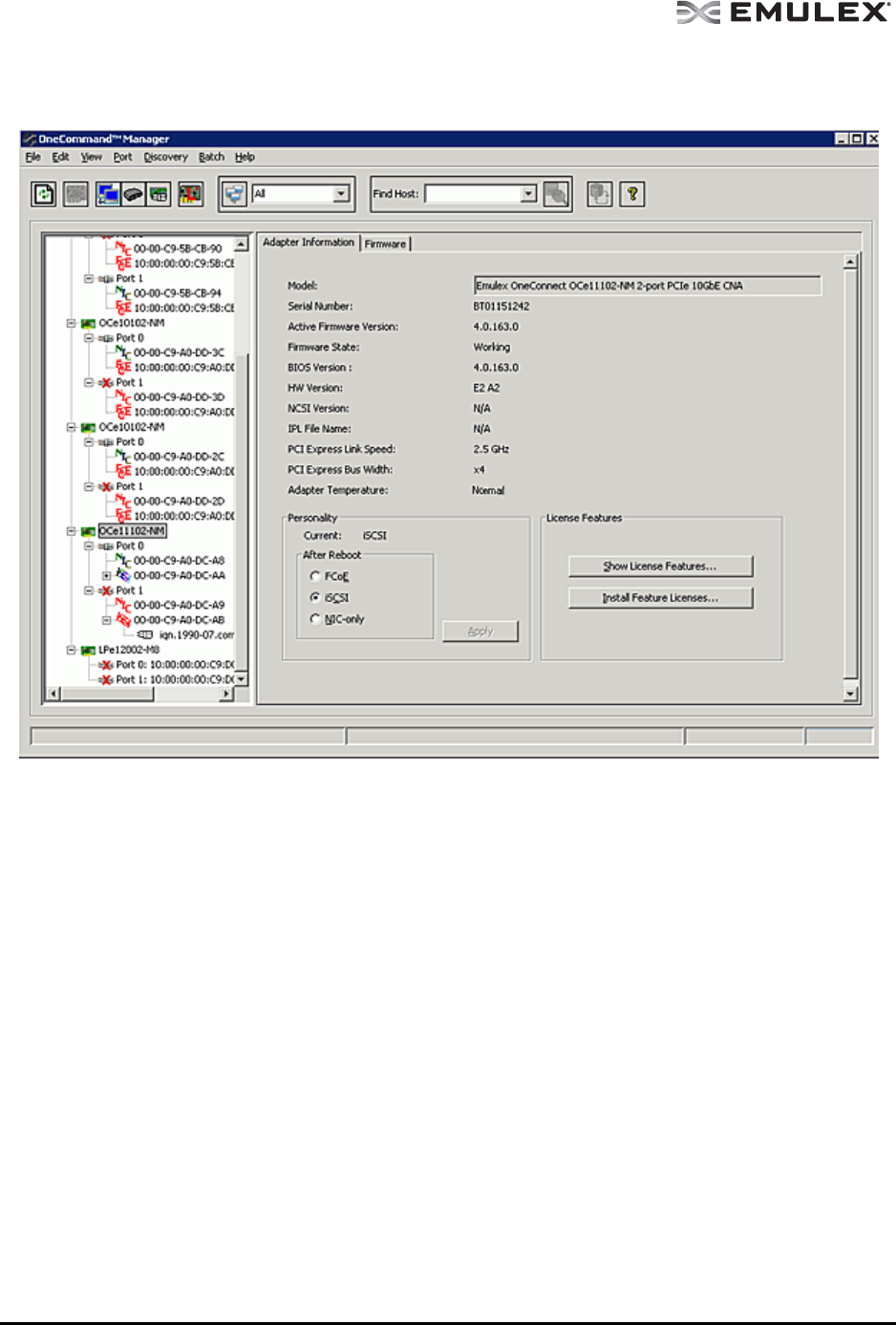Select the NIC-only personality radio button

coord(315,619)
